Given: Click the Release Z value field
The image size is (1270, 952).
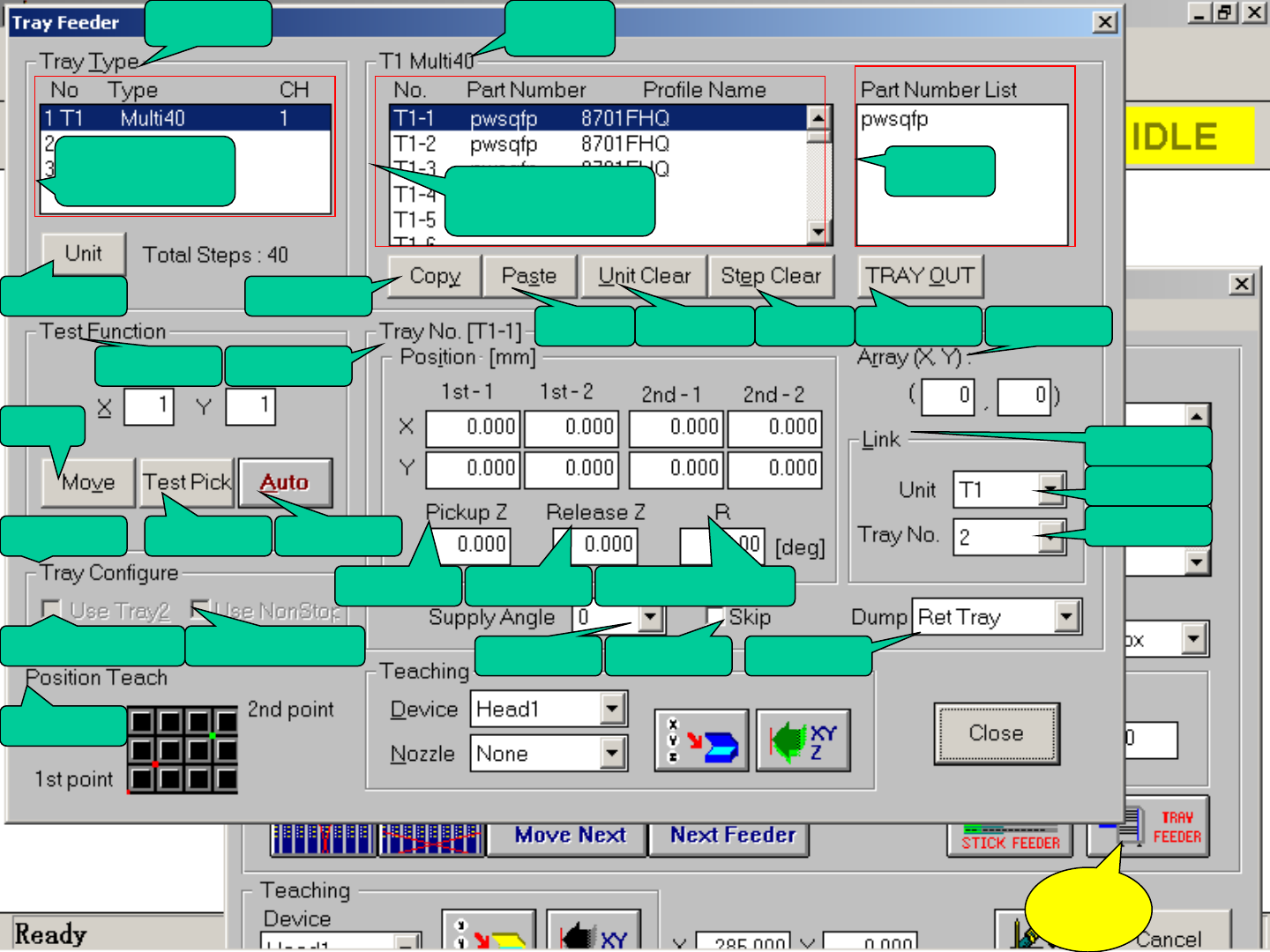Looking at the screenshot, I should click(595, 546).
